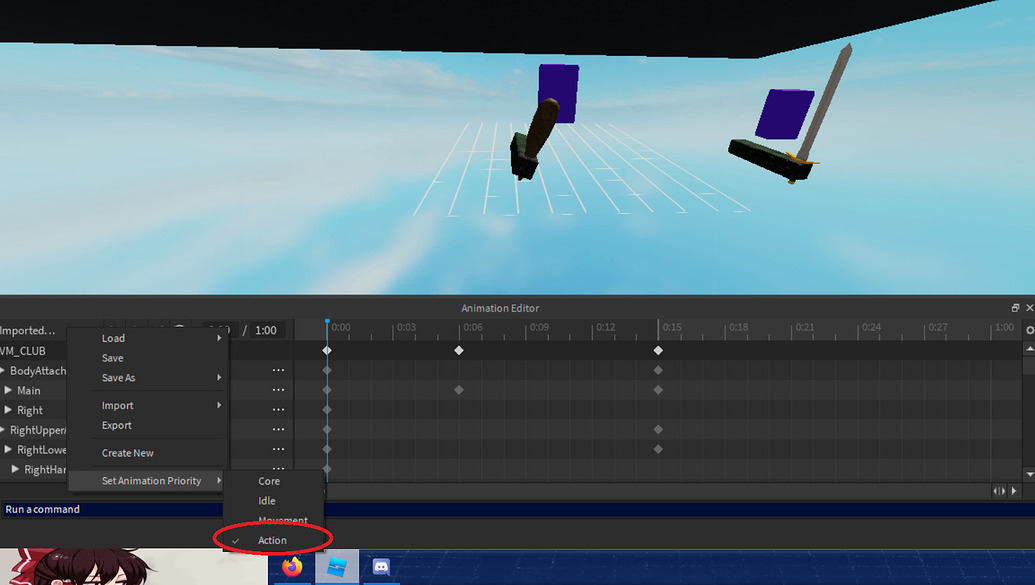The height and width of the screenshot is (585, 1035).
Task: Select the Right track label
Action: 30,410
